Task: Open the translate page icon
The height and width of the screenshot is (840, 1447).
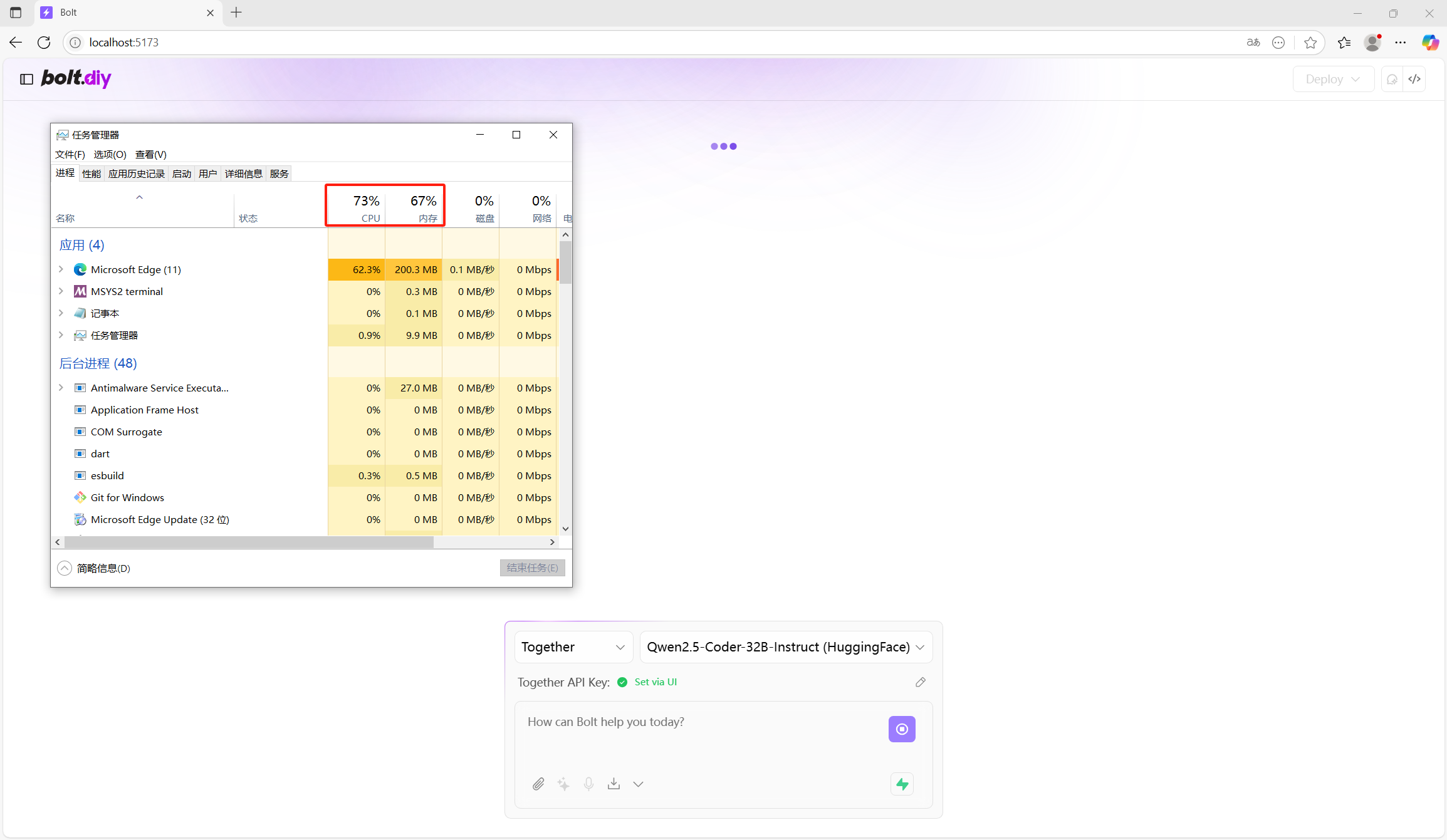Action: 1253,42
